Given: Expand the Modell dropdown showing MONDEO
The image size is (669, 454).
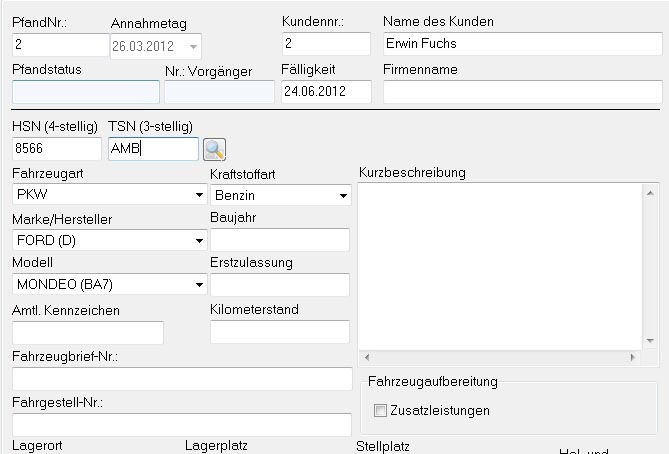Looking at the screenshot, I should 199,285.
